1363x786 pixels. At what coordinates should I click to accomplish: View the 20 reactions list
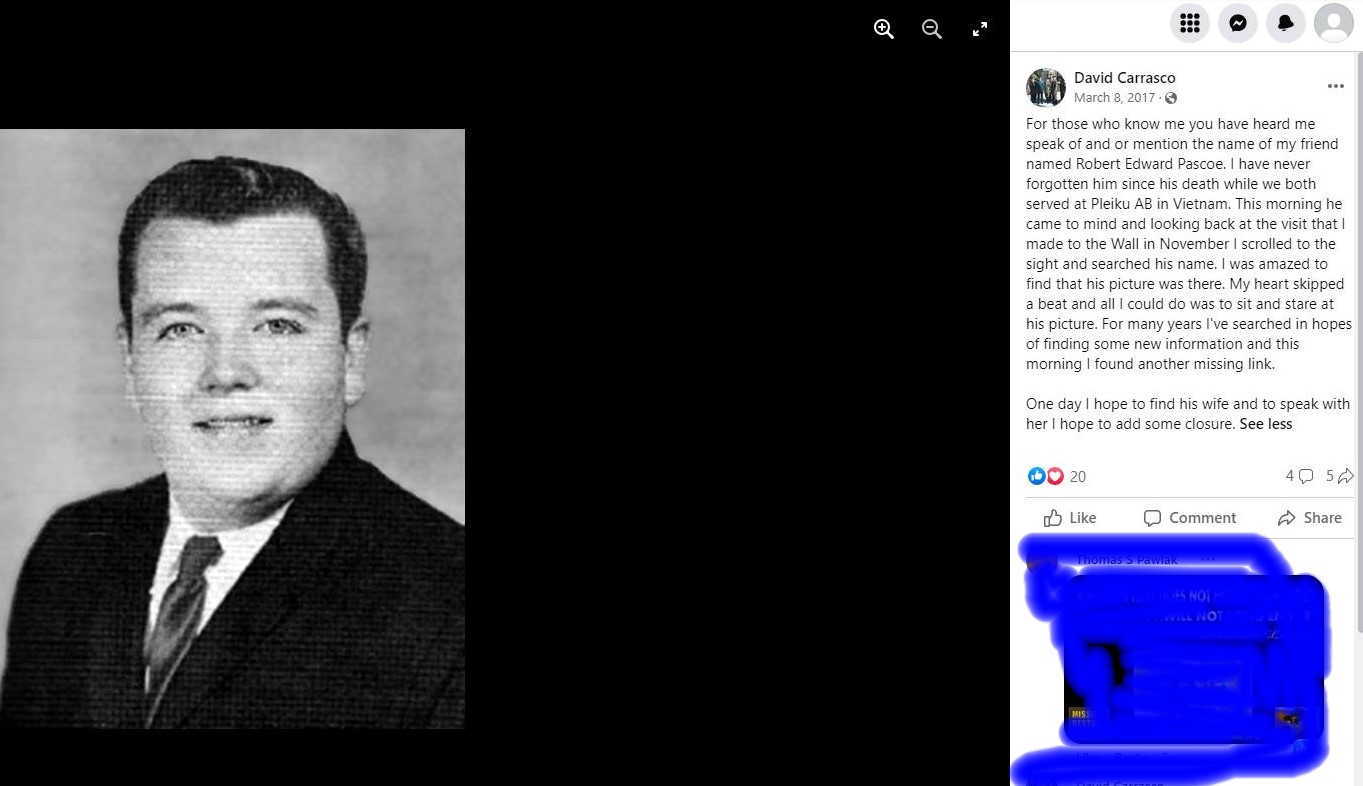pos(1057,477)
